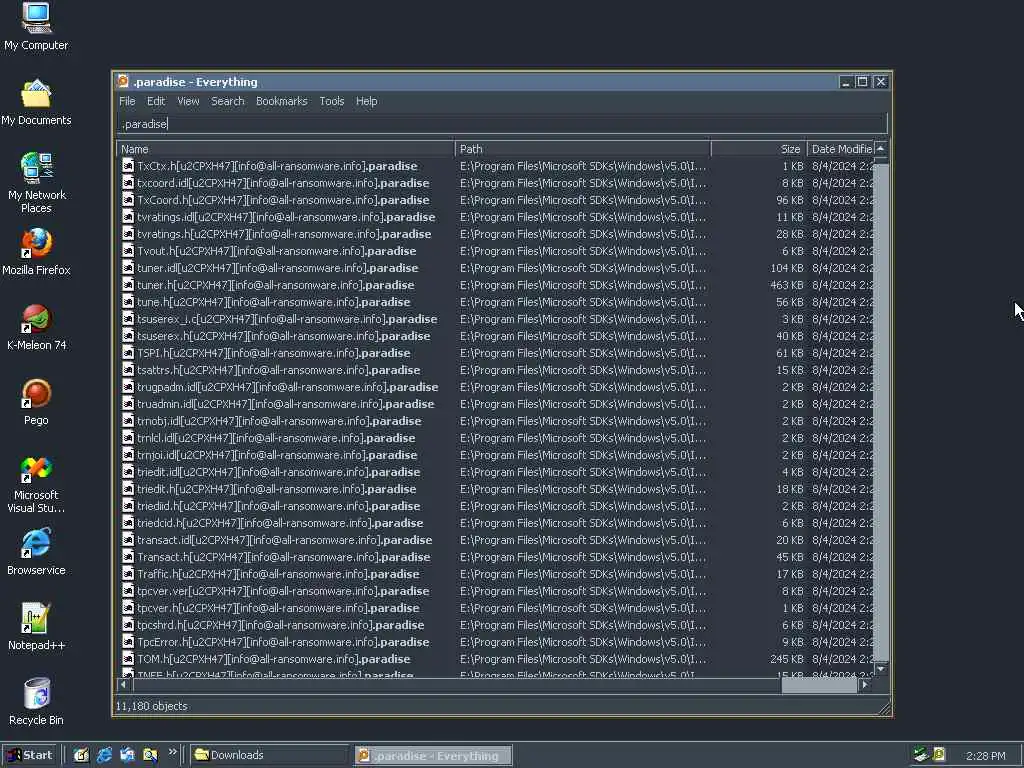Launch Notepad++ desktop shortcut
Viewport: 1024px width, 768px height.
pos(37,627)
